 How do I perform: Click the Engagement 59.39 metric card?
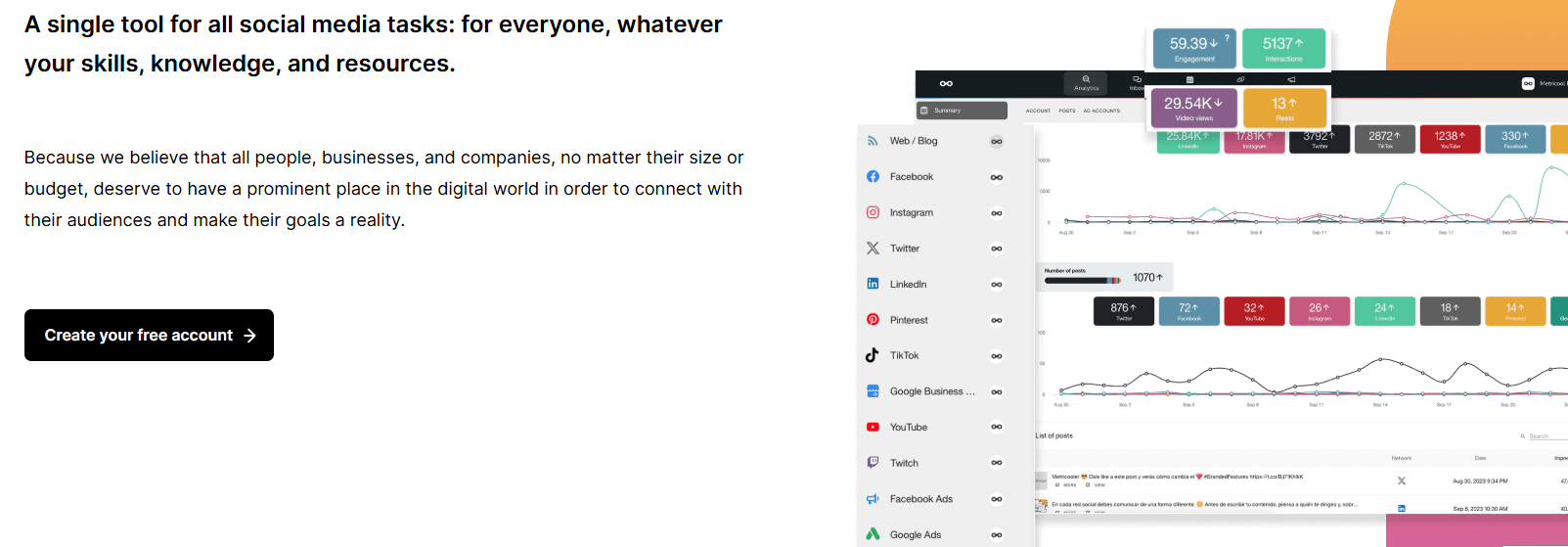(1194, 49)
